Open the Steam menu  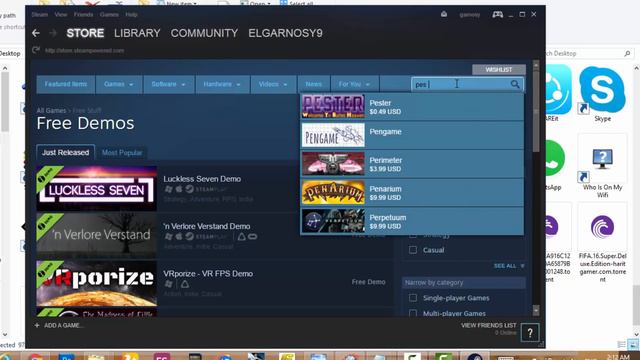pyautogui.click(x=40, y=15)
